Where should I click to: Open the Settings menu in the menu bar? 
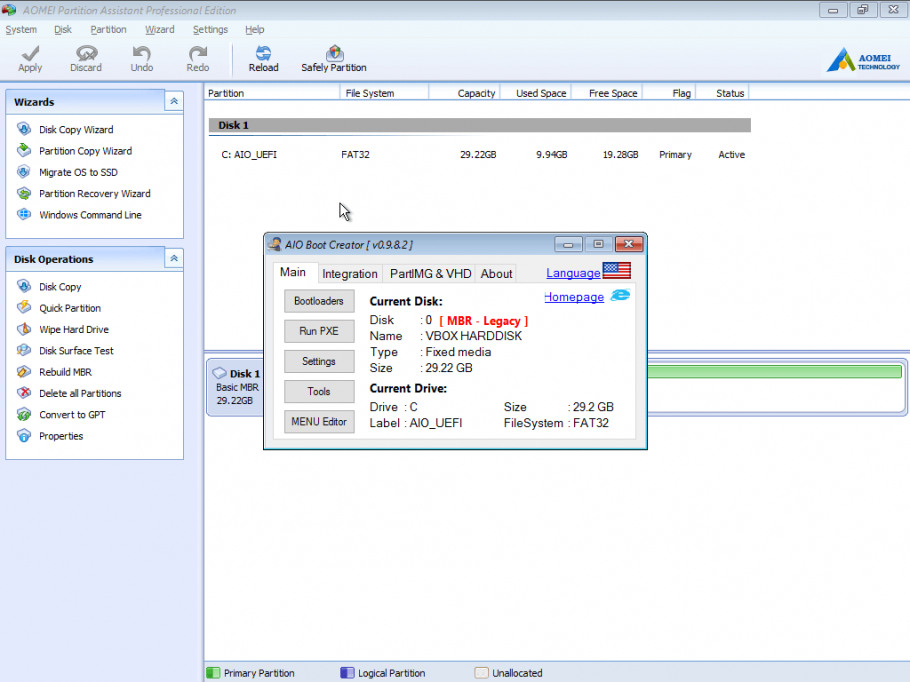(x=210, y=30)
